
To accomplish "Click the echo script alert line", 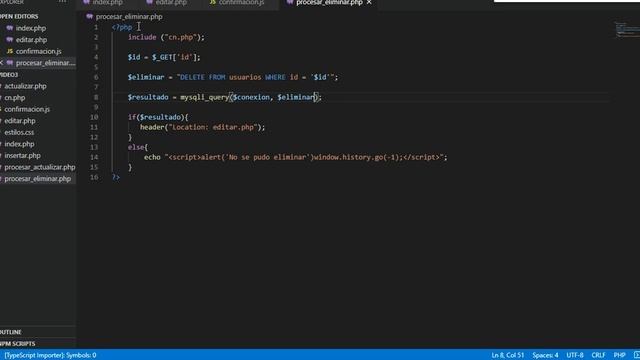I will (x=296, y=157).
